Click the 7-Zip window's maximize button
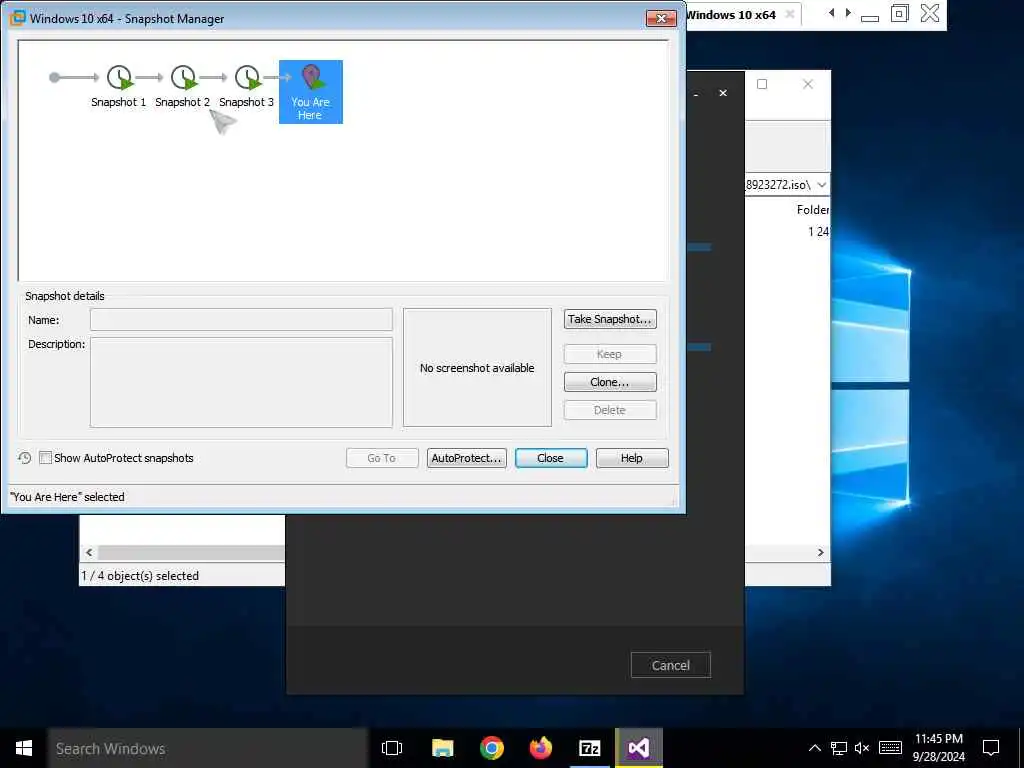 pyautogui.click(x=762, y=84)
